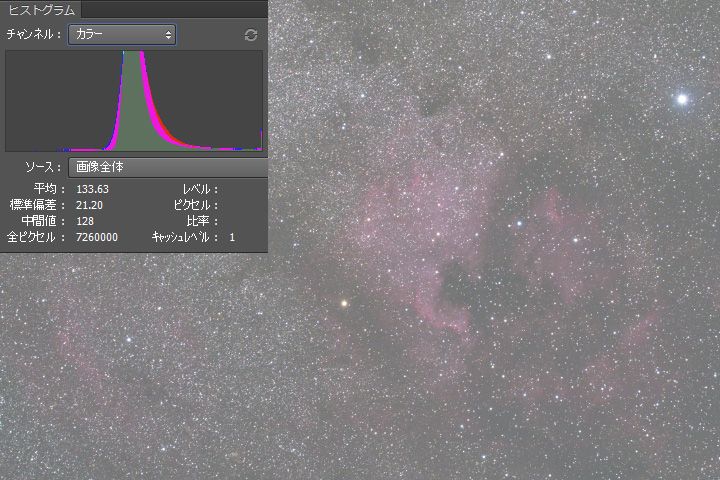Click the histogram refresh icon
This screenshot has width=720, height=480.
(x=251, y=35)
